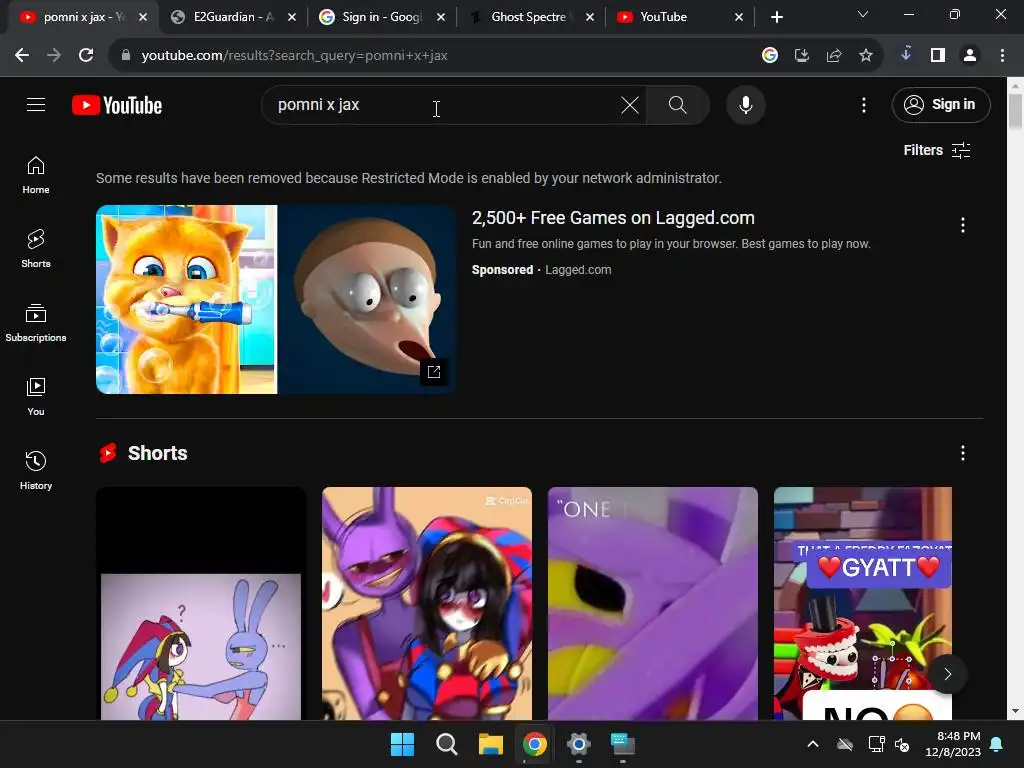Start voice search with the microphone
This screenshot has width=1024, height=768.
click(746, 104)
